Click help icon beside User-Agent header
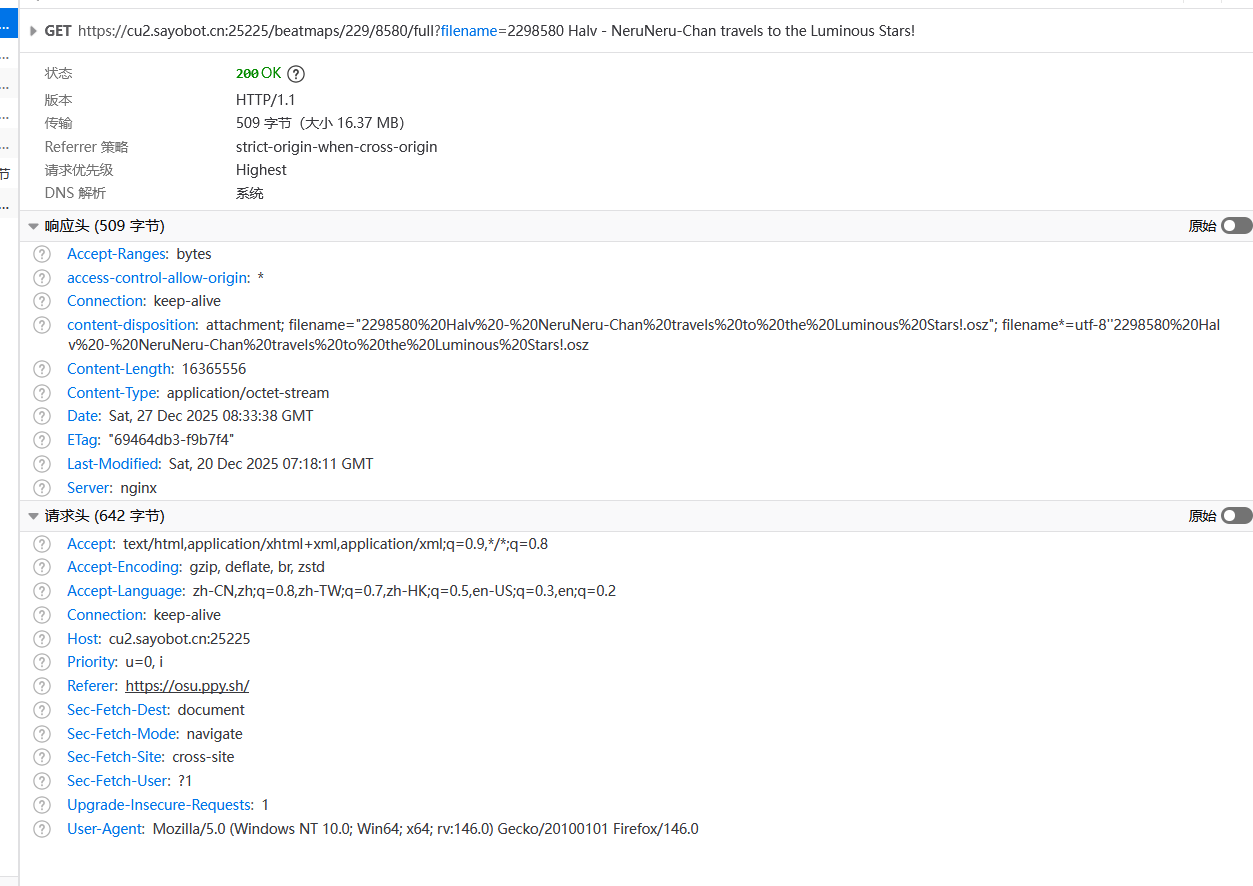1253x886 pixels. click(x=42, y=829)
